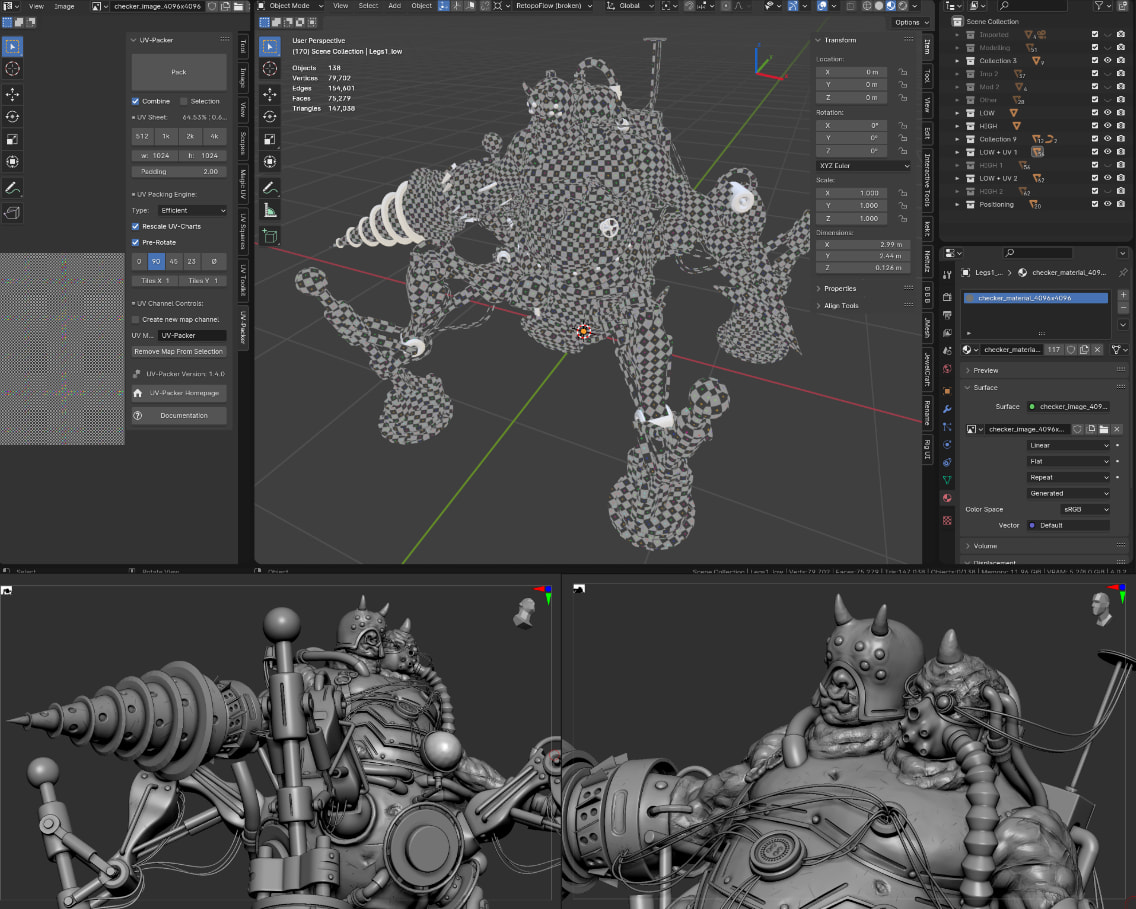Open the packing engine Type dropdown showing Efficient
The height and width of the screenshot is (909, 1136).
click(x=193, y=211)
